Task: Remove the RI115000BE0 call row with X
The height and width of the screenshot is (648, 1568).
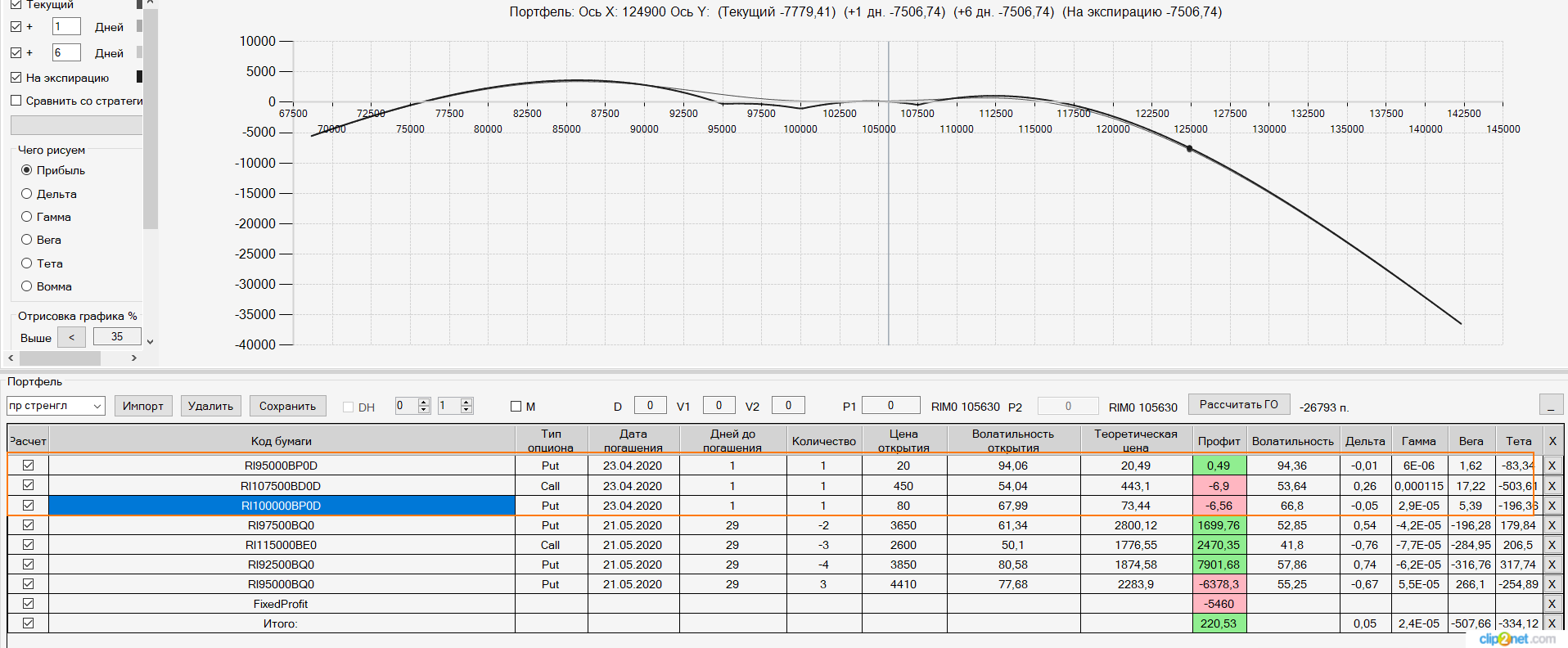Action: click(x=1552, y=545)
